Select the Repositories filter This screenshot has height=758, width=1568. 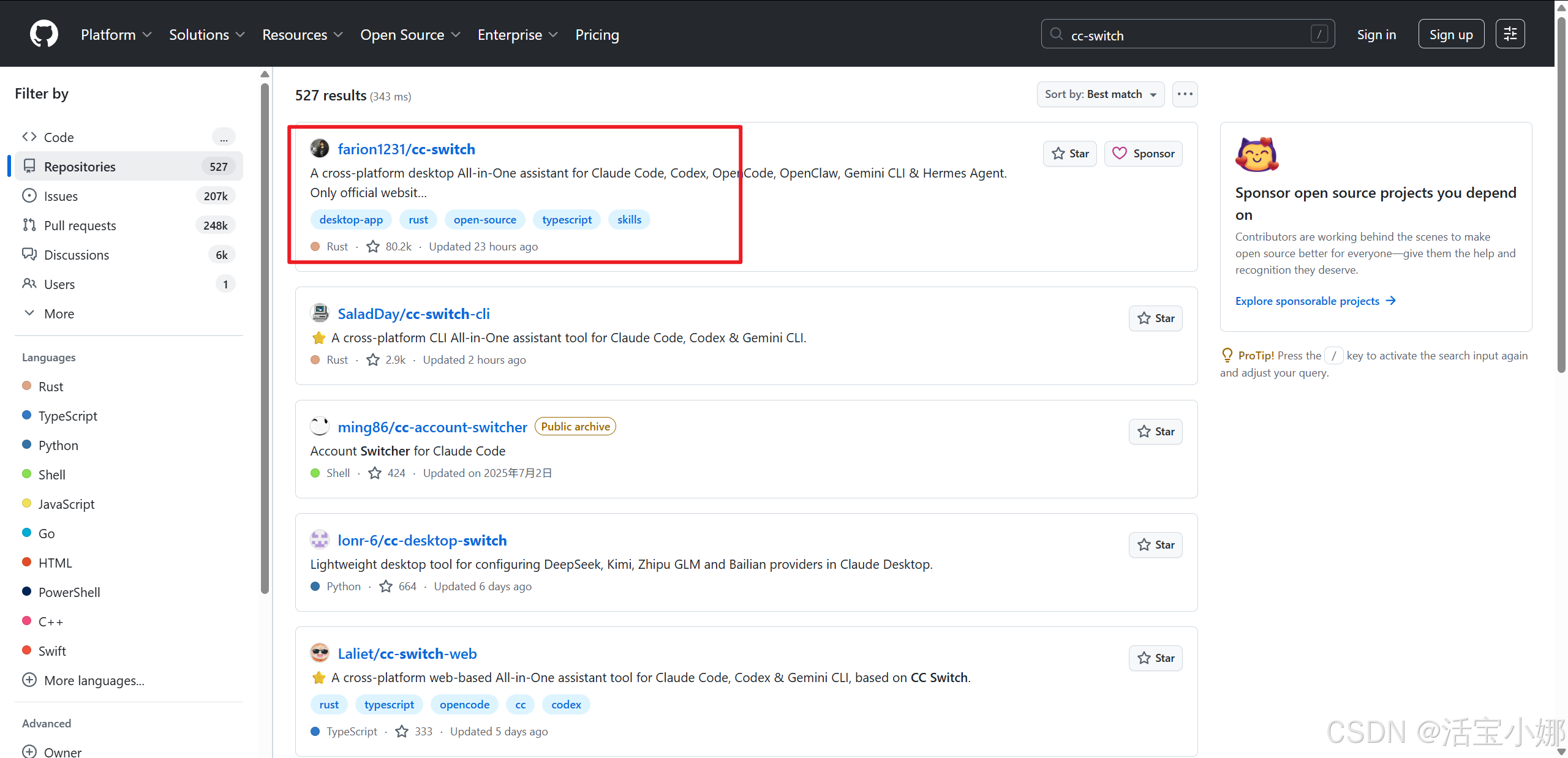click(x=129, y=167)
